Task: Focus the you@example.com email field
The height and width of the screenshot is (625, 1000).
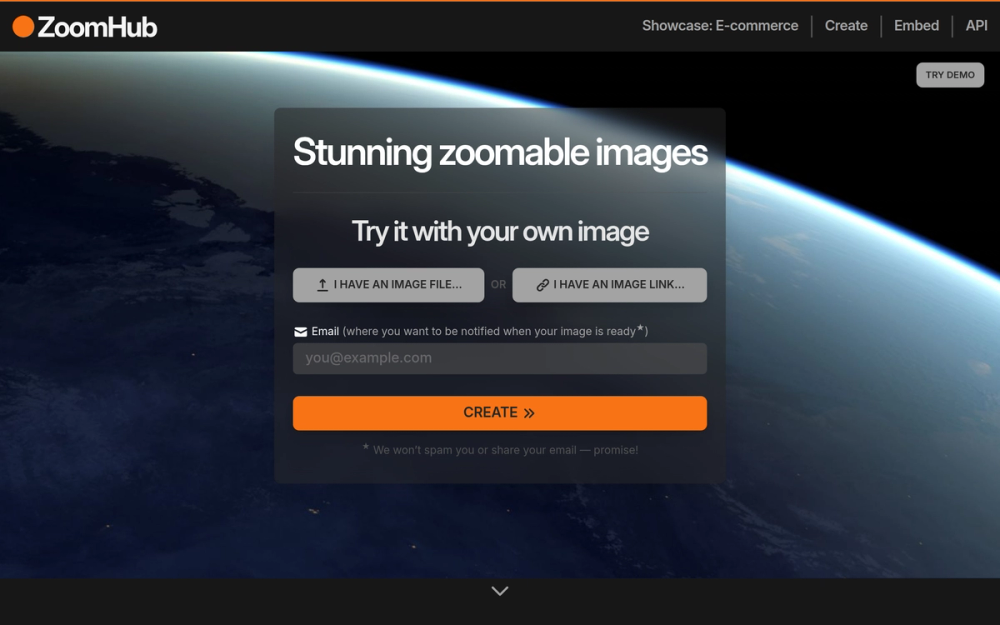Action: click(499, 358)
